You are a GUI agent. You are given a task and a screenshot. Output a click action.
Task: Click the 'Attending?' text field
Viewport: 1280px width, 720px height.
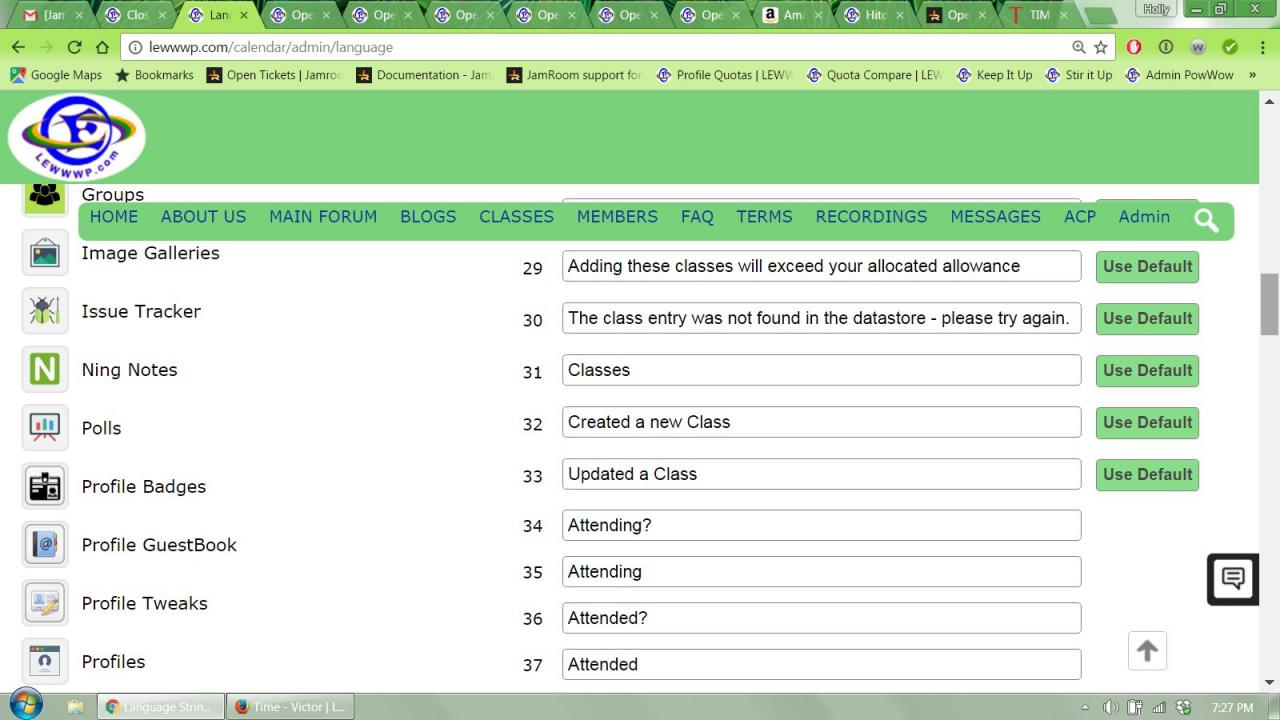(x=820, y=526)
